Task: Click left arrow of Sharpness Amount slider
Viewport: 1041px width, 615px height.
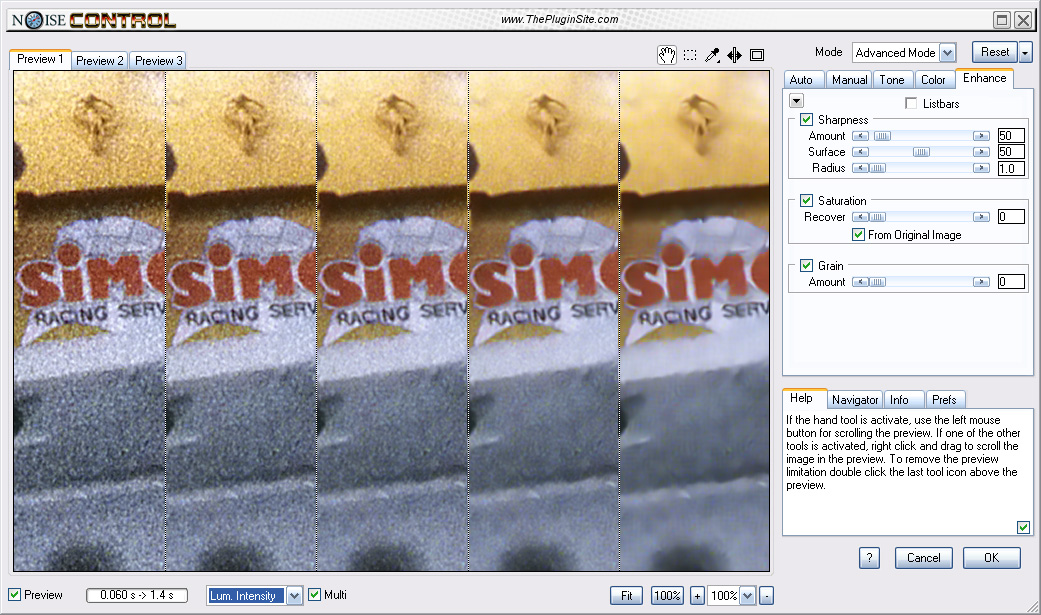Action: point(860,136)
